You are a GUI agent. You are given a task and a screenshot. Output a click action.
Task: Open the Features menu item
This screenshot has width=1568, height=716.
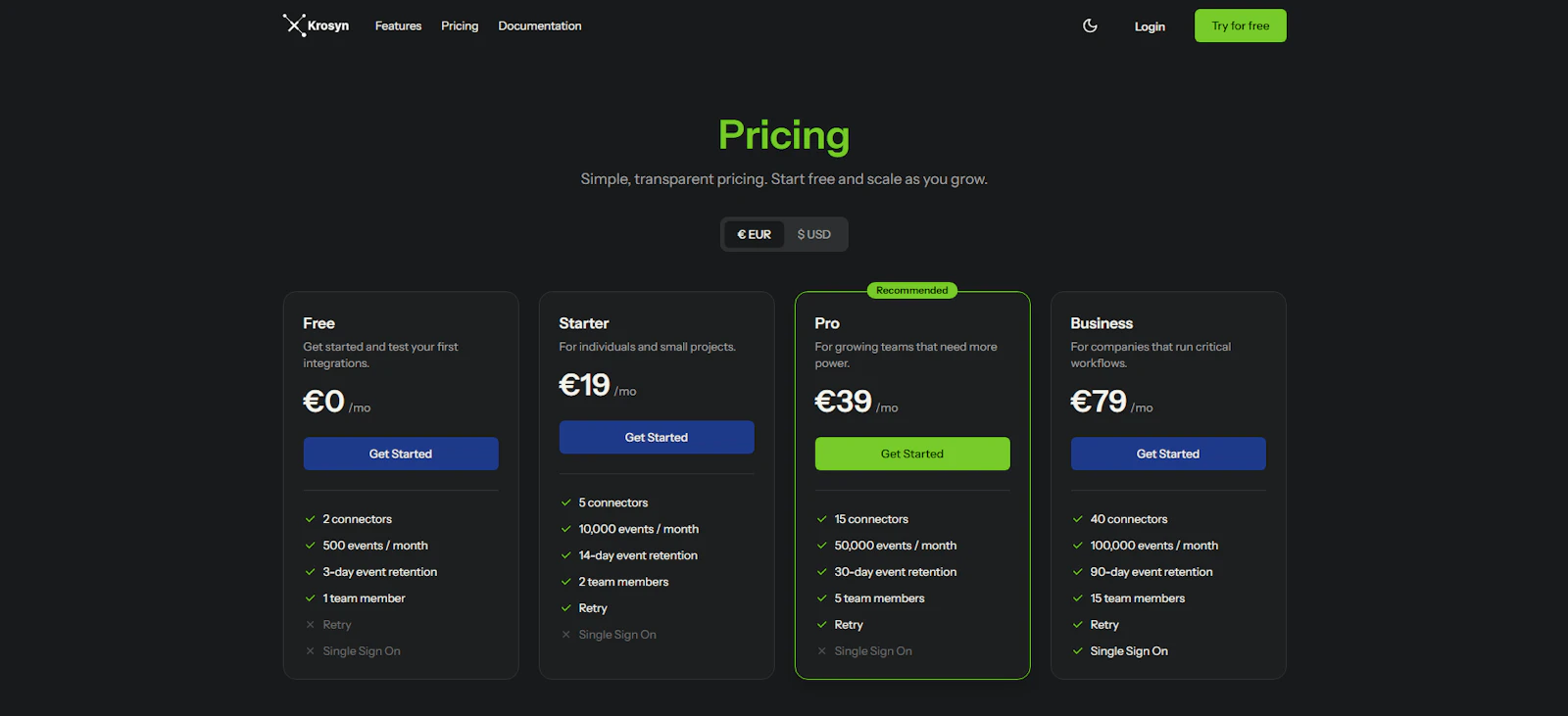(398, 25)
